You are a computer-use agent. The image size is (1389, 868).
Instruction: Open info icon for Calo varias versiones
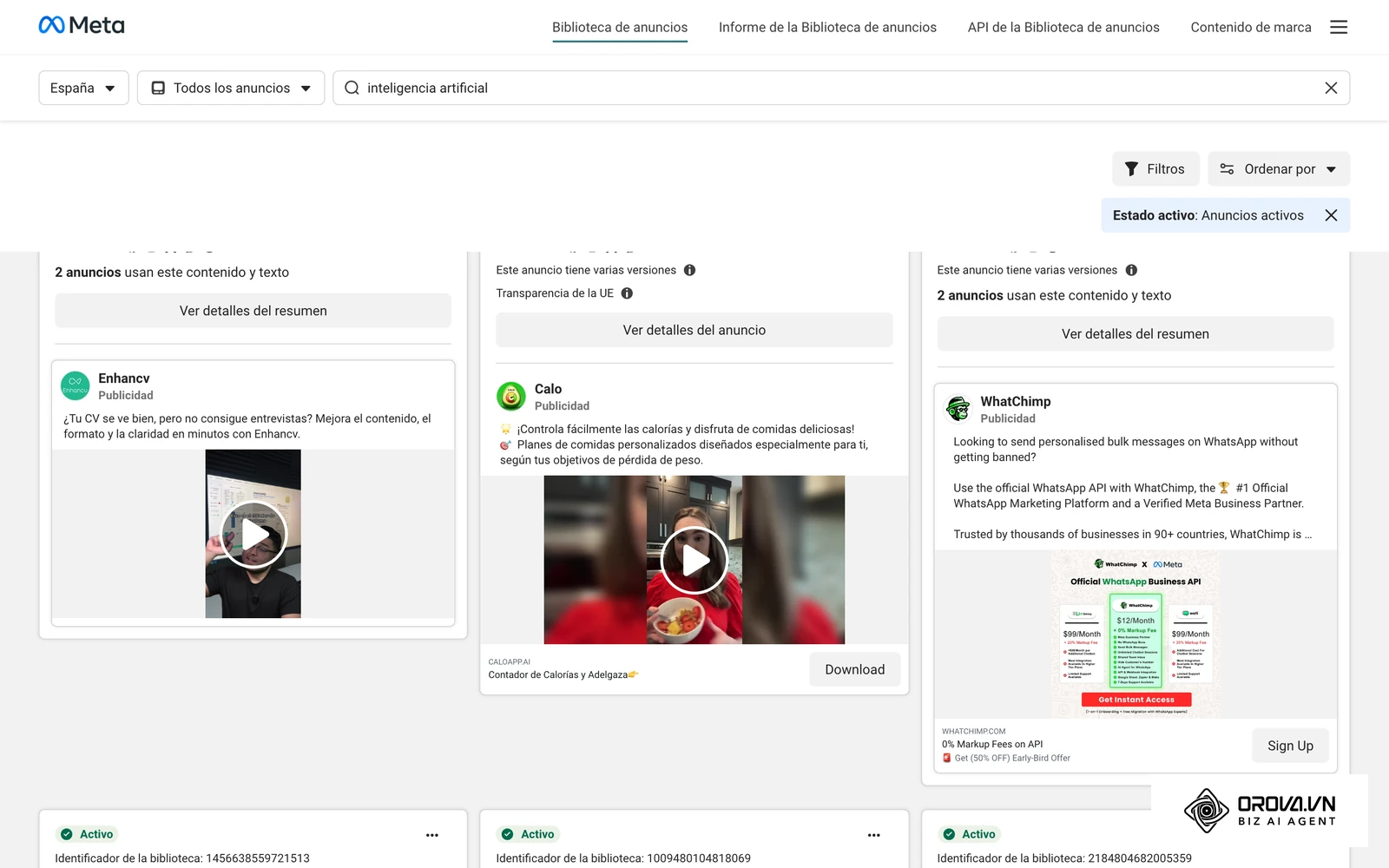(x=689, y=270)
